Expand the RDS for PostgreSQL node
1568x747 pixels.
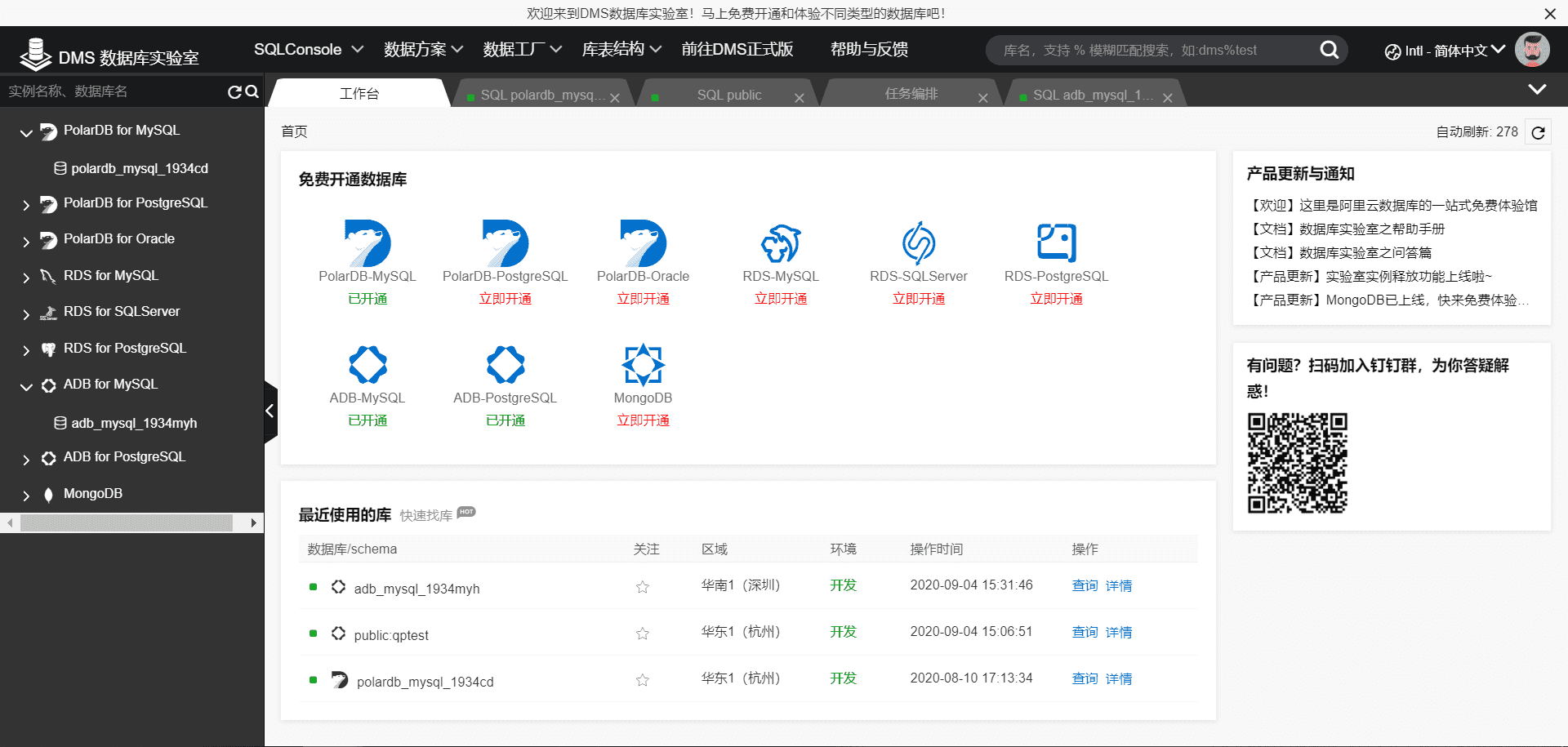(26, 350)
